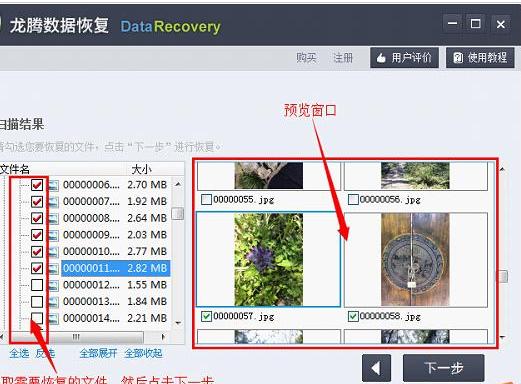This screenshot has height=384, width=521.
Task: Open 用户评价 user reviews
Action: 404,58
